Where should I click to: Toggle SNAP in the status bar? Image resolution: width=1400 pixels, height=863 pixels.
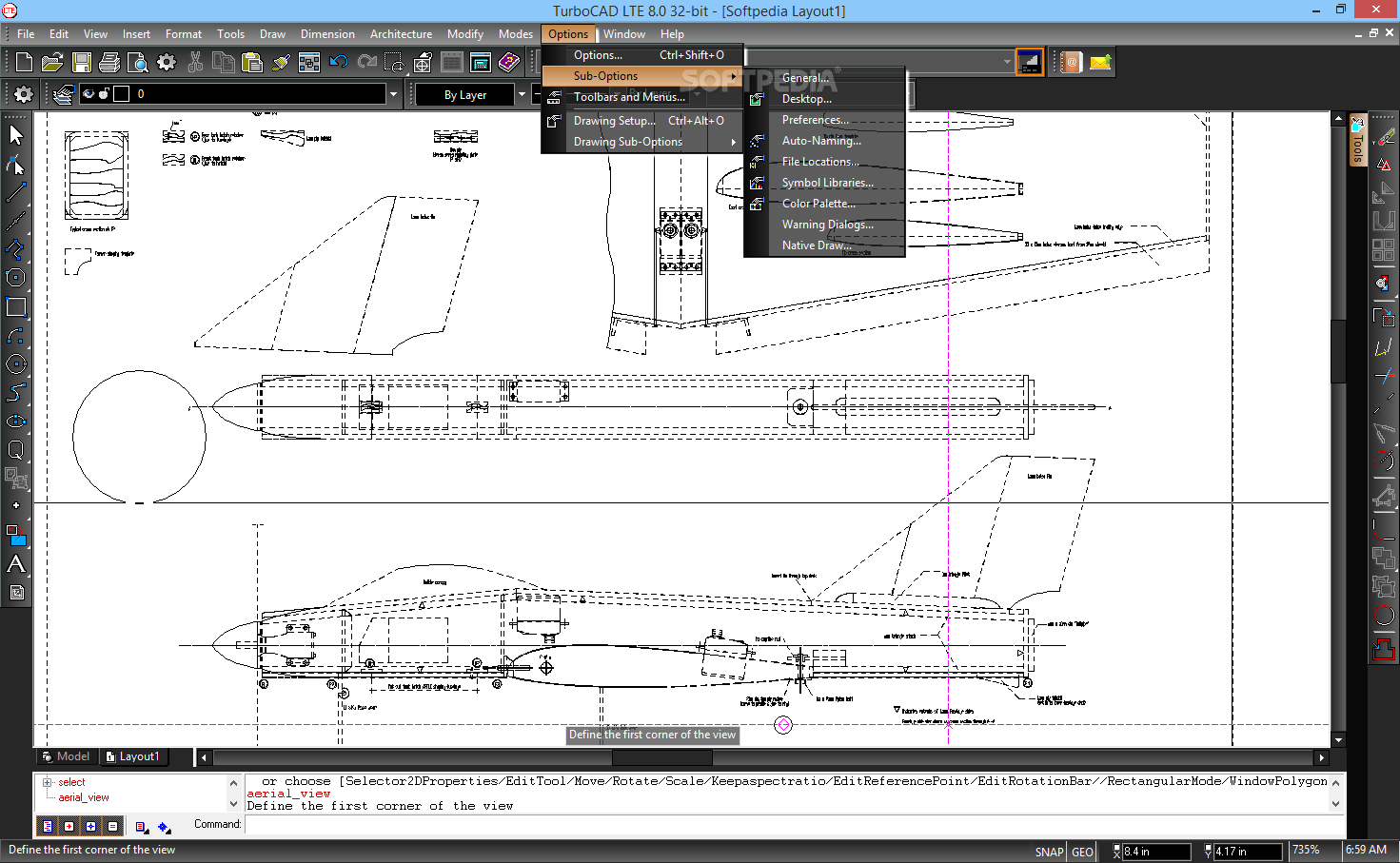pyautogui.click(x=1049, y=852)
